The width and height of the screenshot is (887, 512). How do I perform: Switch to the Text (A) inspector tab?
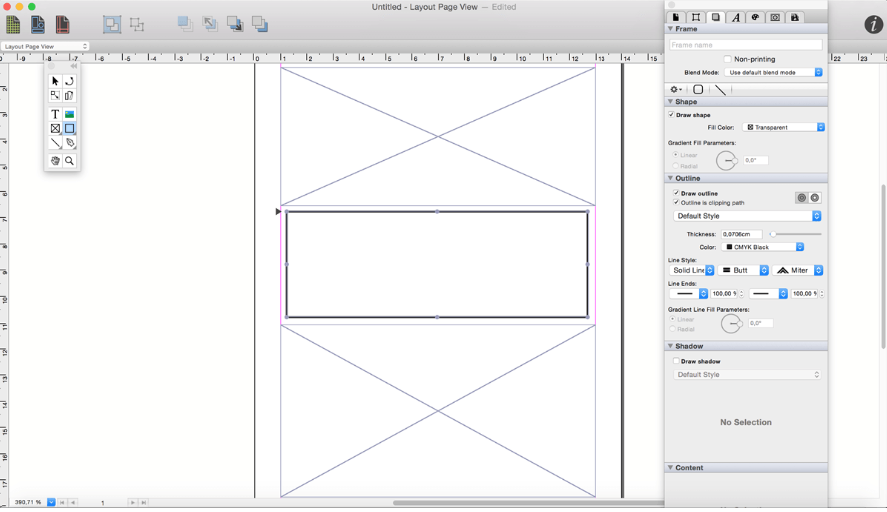coord(736,17)
